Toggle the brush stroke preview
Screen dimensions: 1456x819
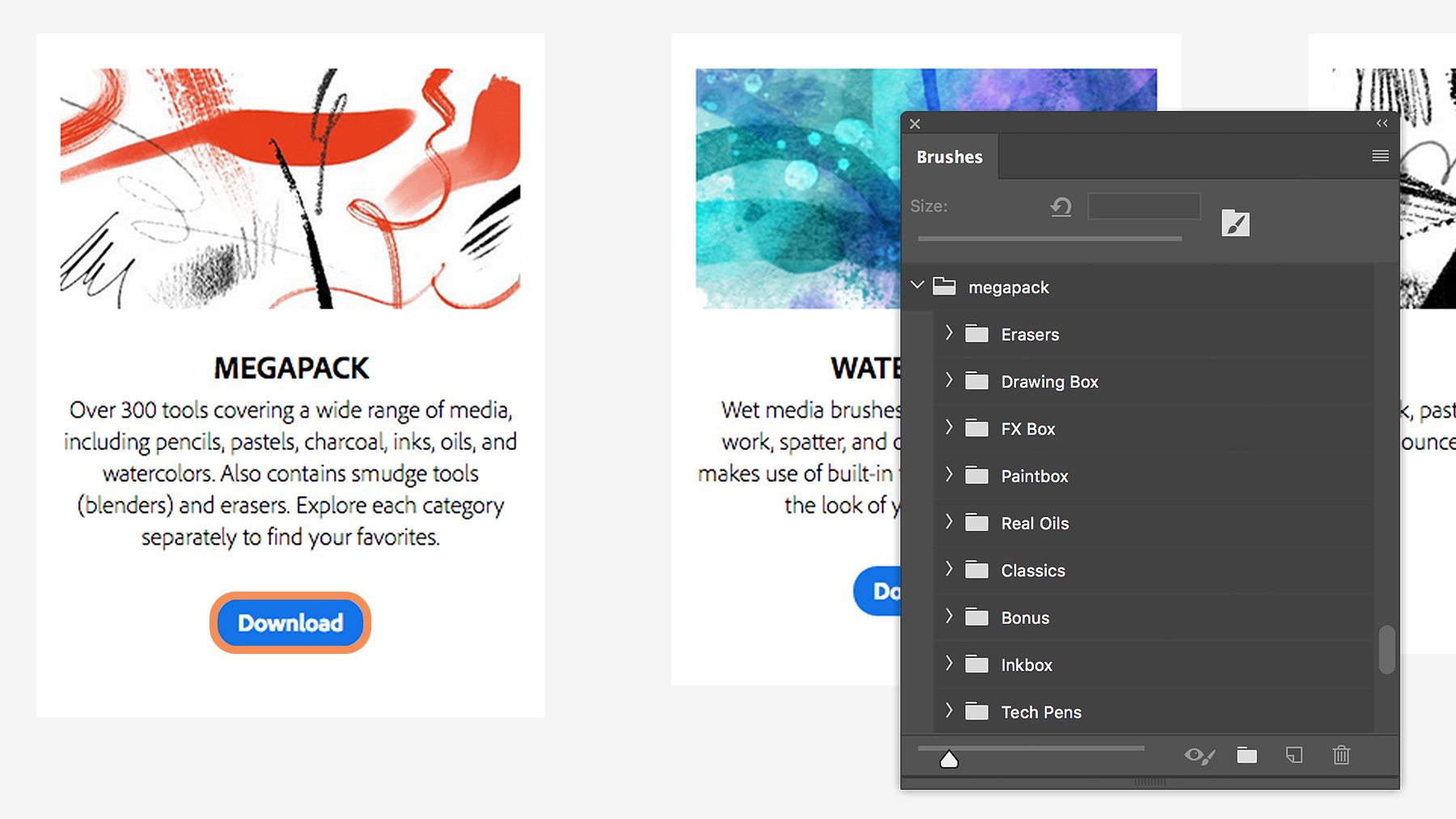pyautogui.click(x=1200, y=755)
